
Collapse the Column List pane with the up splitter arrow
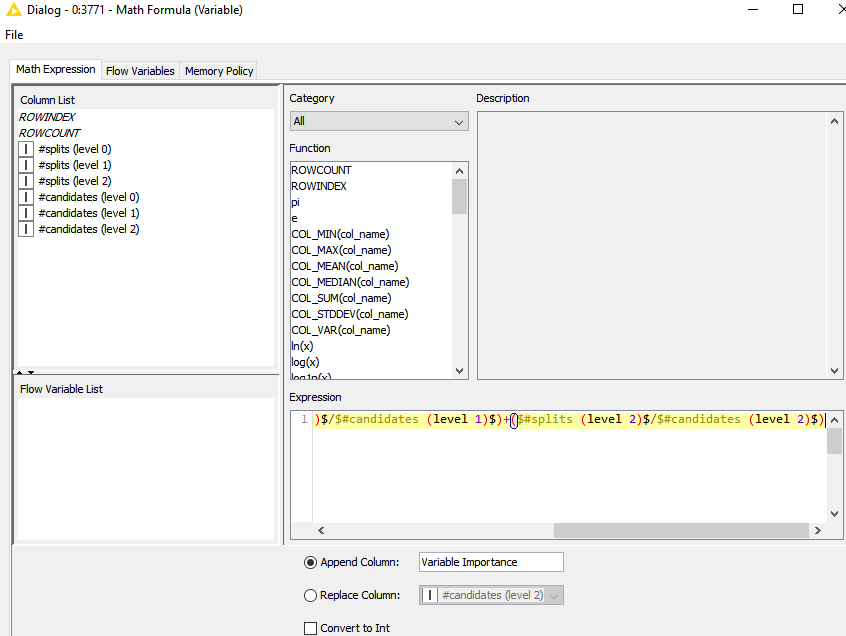pos(19,373)
